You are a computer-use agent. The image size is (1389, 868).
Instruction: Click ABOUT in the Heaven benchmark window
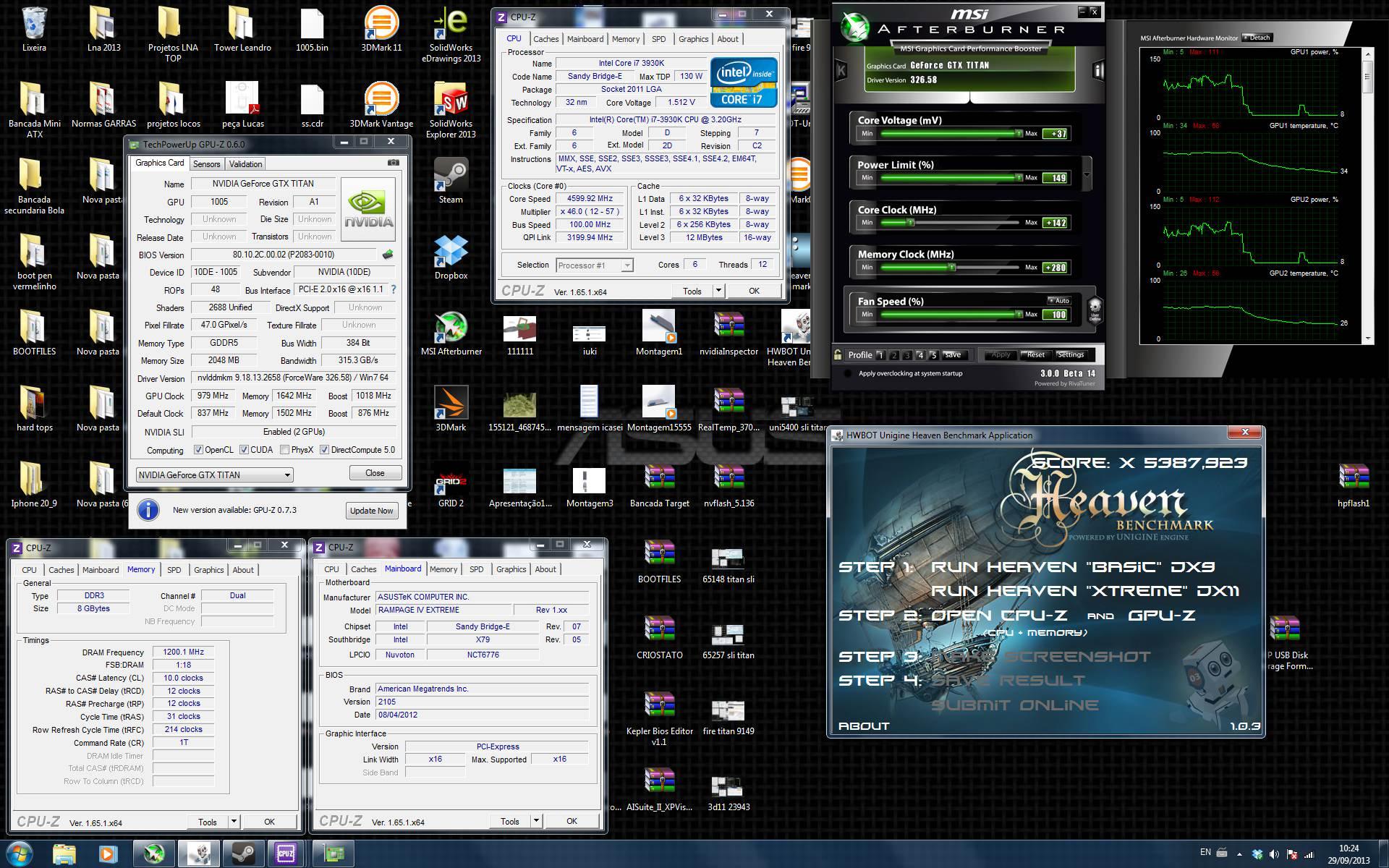click(864, 726)
